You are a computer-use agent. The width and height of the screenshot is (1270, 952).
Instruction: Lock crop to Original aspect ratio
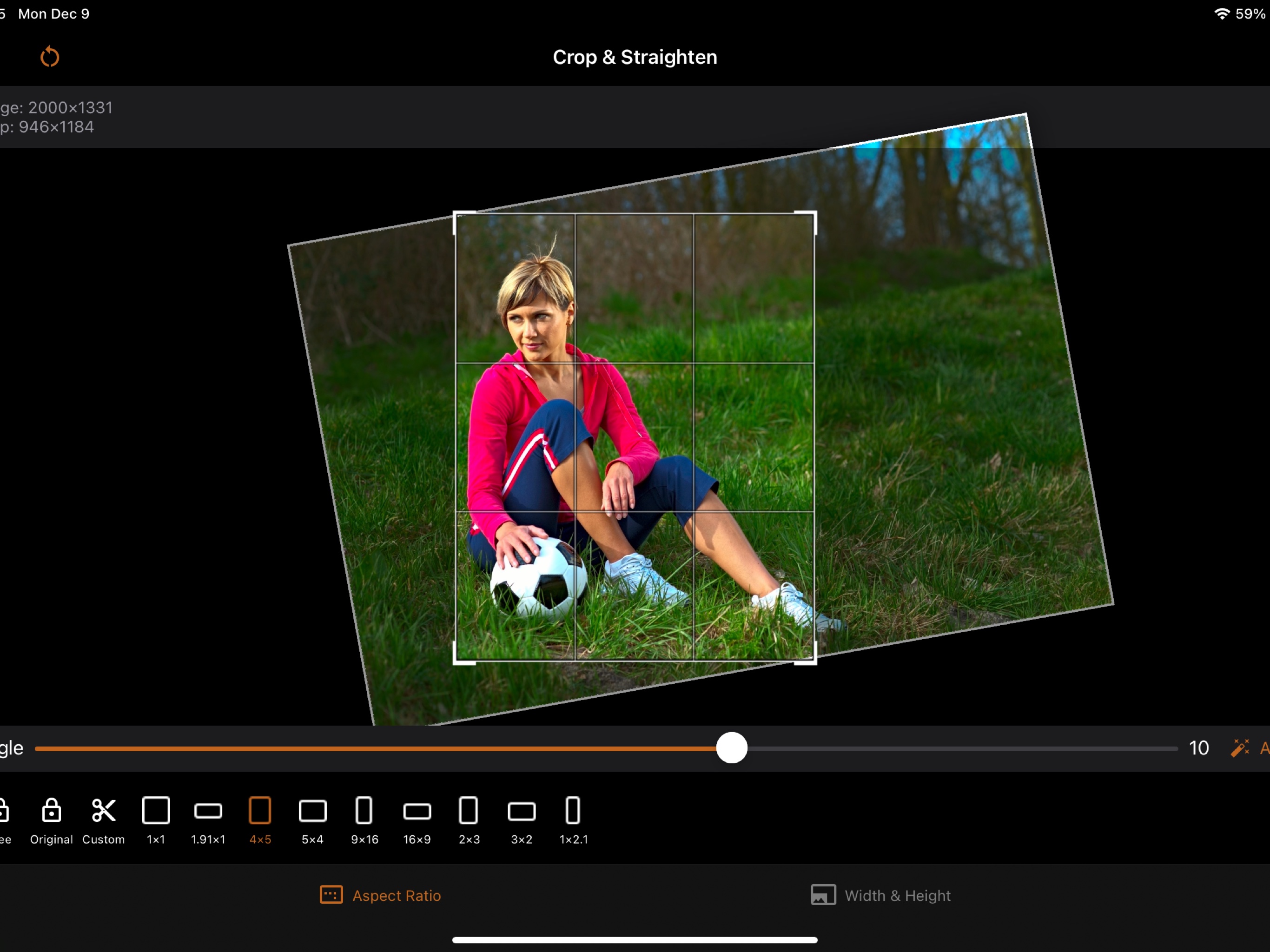(x=51, y=811)
